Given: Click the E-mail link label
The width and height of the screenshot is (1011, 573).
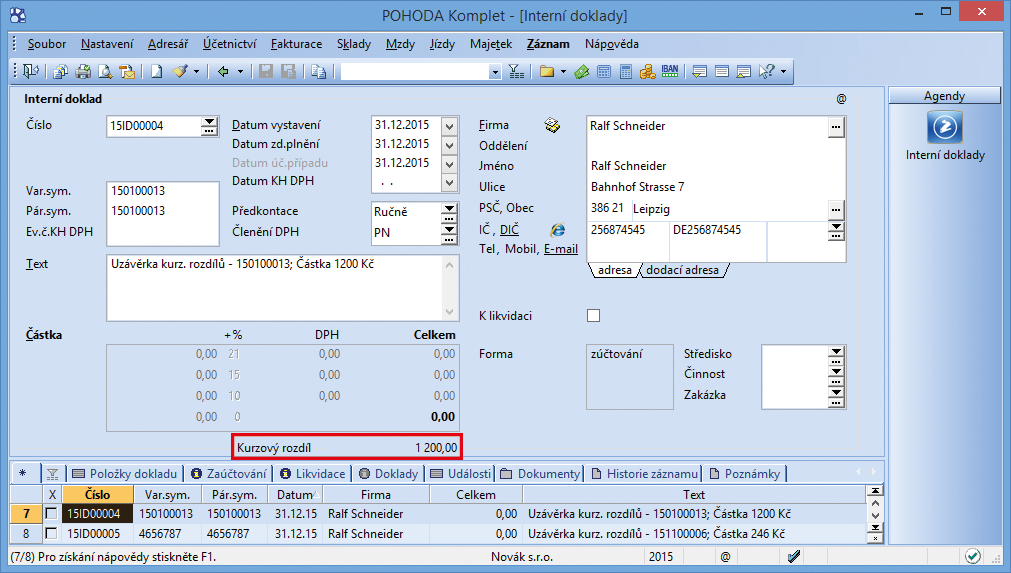Looking at the screenshot, I should (x=561, y=249).
